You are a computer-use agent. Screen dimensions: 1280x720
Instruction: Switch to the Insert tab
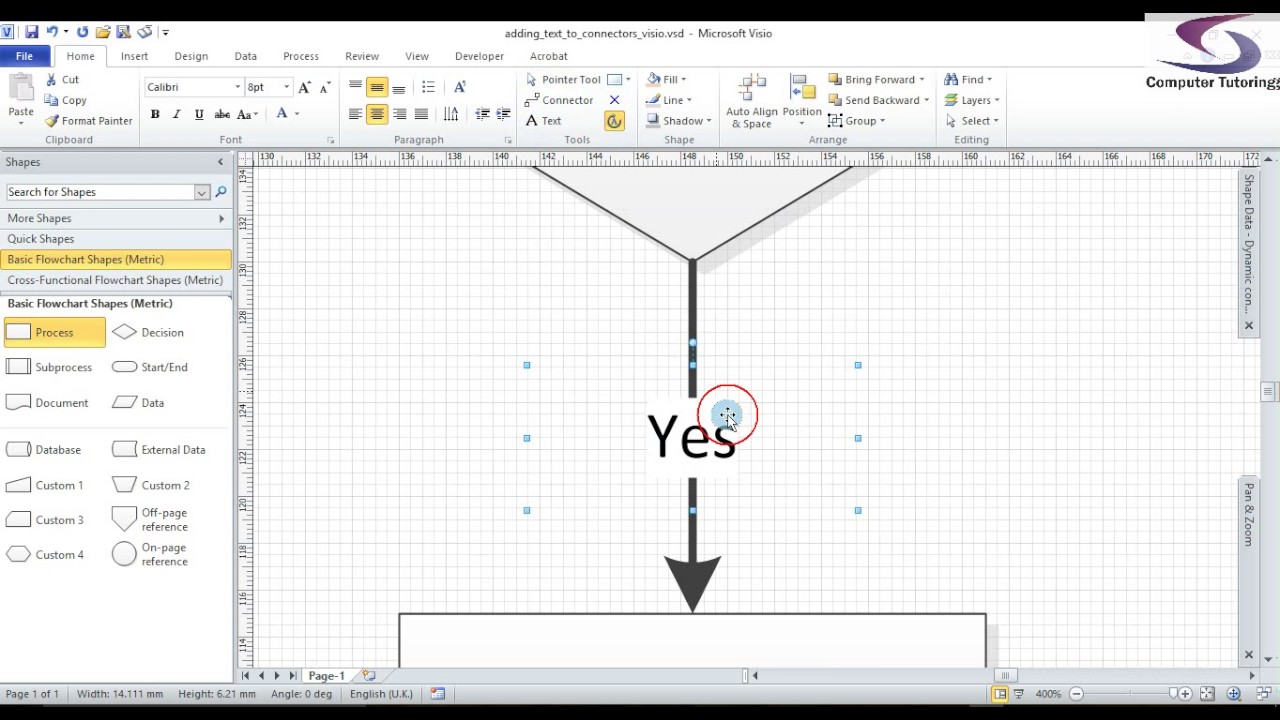tap(134, 56)
